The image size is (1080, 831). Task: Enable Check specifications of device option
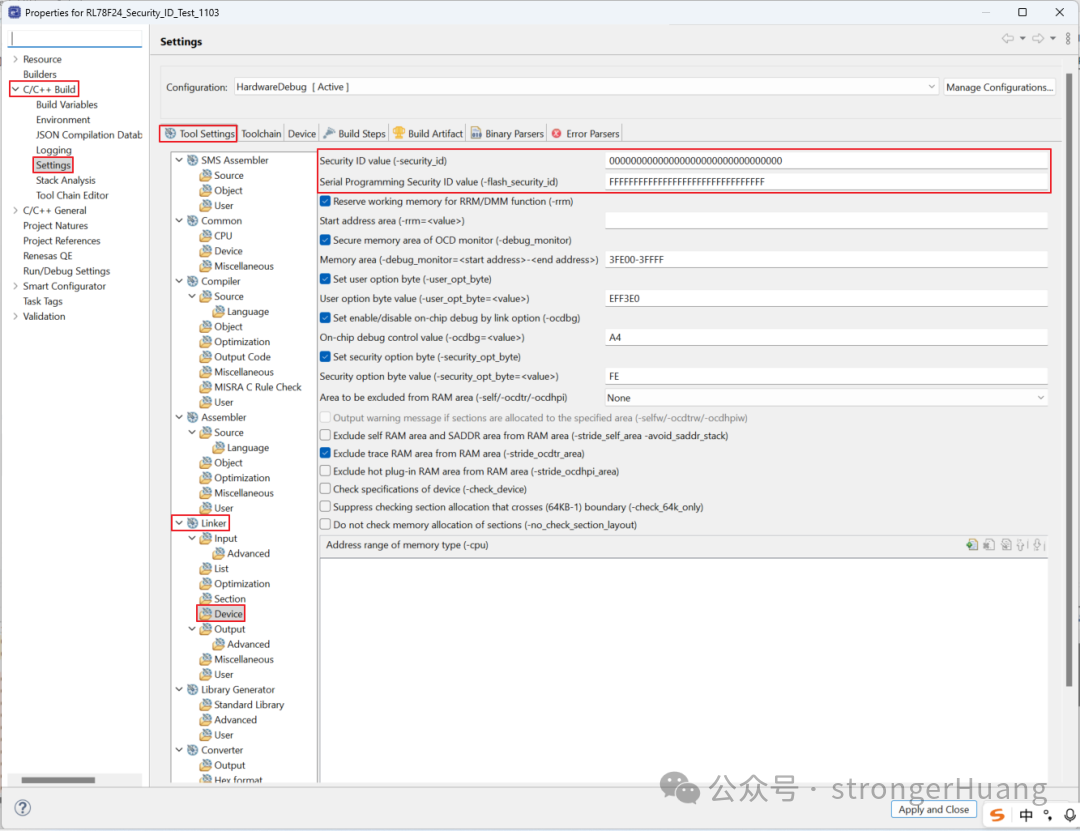(324, 489)
